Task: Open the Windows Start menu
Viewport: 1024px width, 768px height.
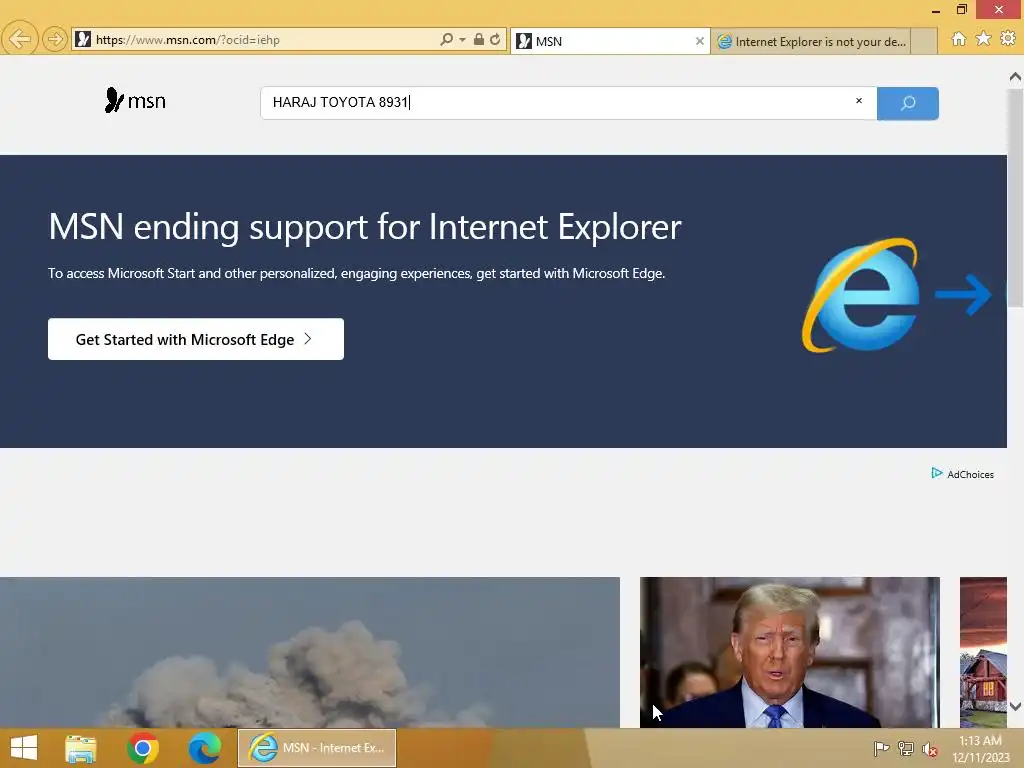Action: (x=24, y=748)
